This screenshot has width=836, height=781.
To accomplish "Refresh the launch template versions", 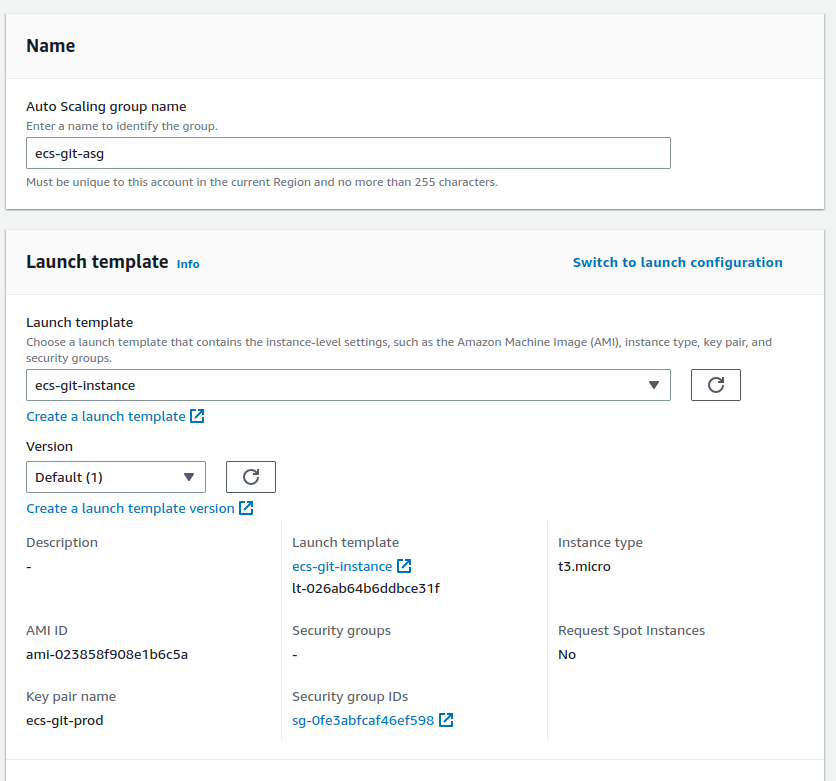I will pos(250,477).
